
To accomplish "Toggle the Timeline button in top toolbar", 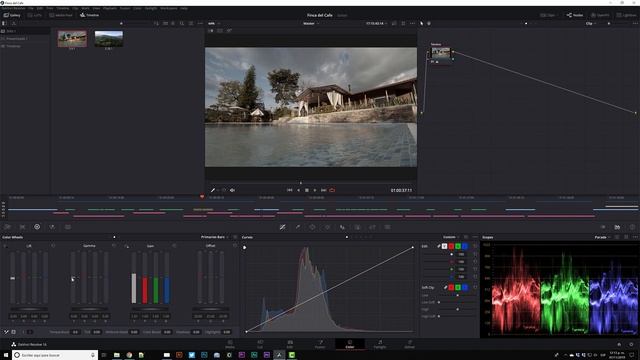I will coord(89,15).
